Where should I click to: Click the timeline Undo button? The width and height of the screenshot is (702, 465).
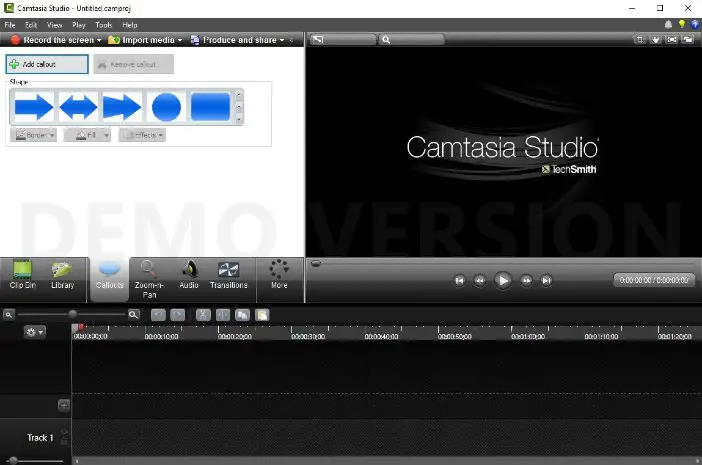(x=158, y=315)
